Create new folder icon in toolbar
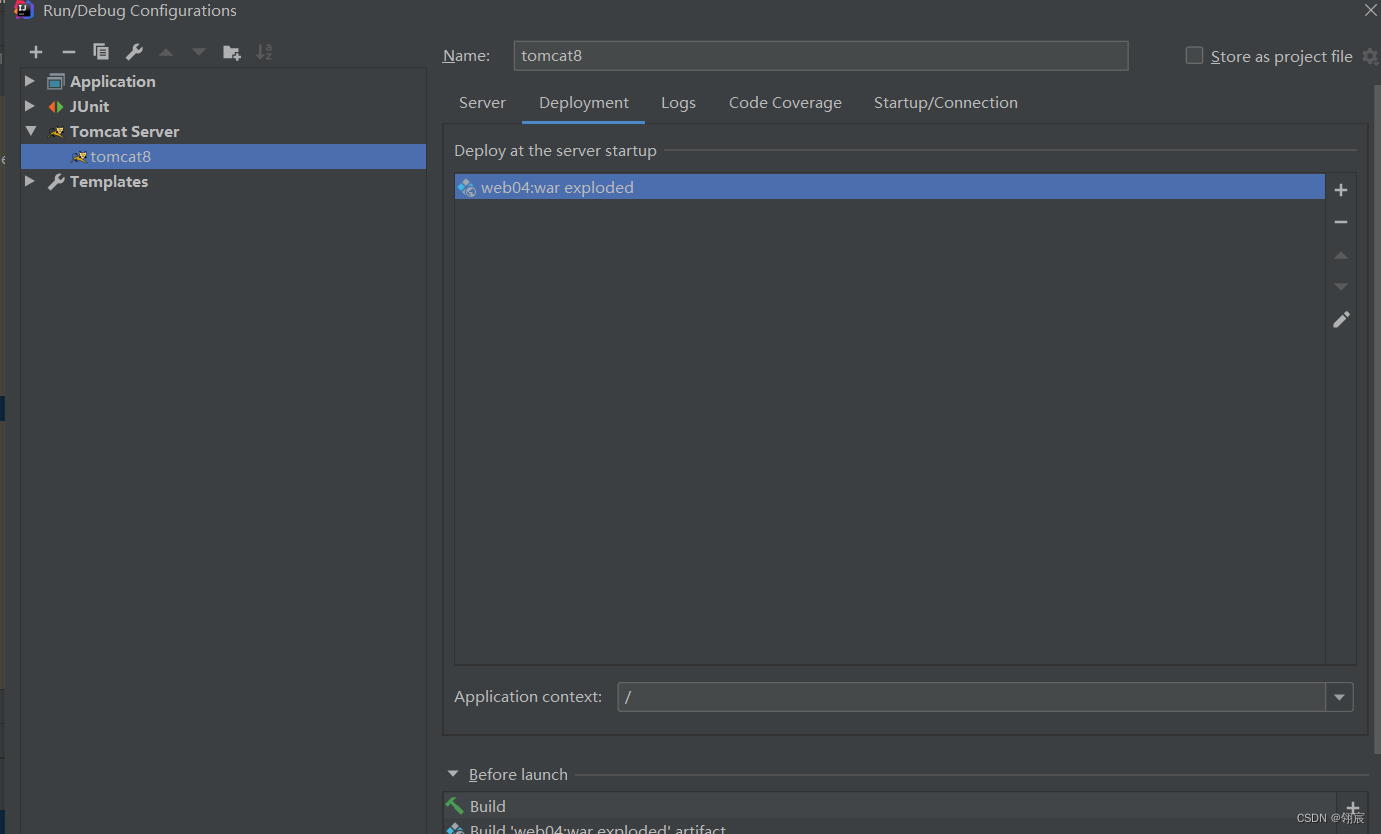1381x834 pixels. tap(232, 52)
